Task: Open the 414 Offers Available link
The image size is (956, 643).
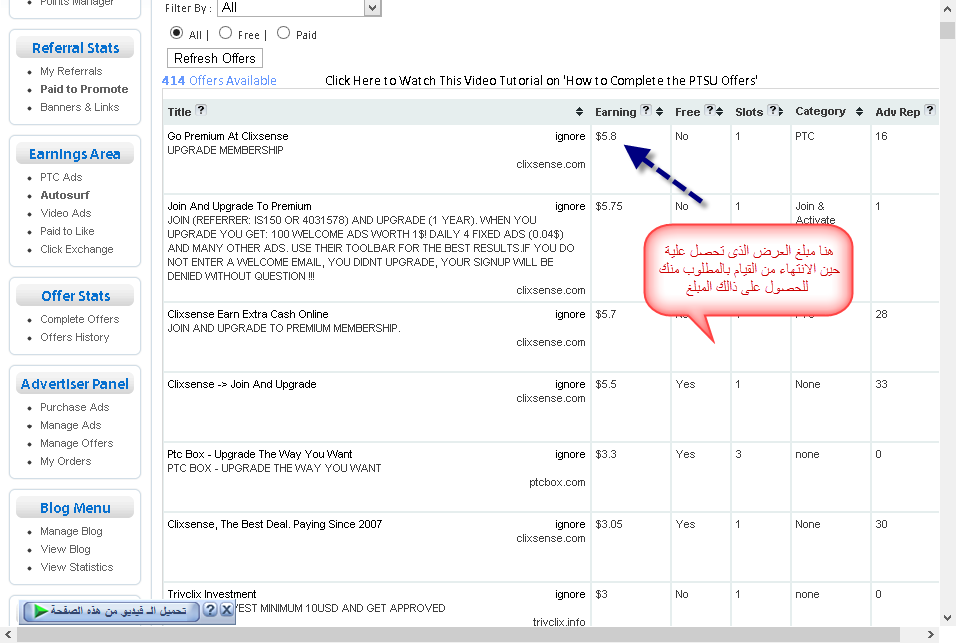Action: [x=219, y=80]
